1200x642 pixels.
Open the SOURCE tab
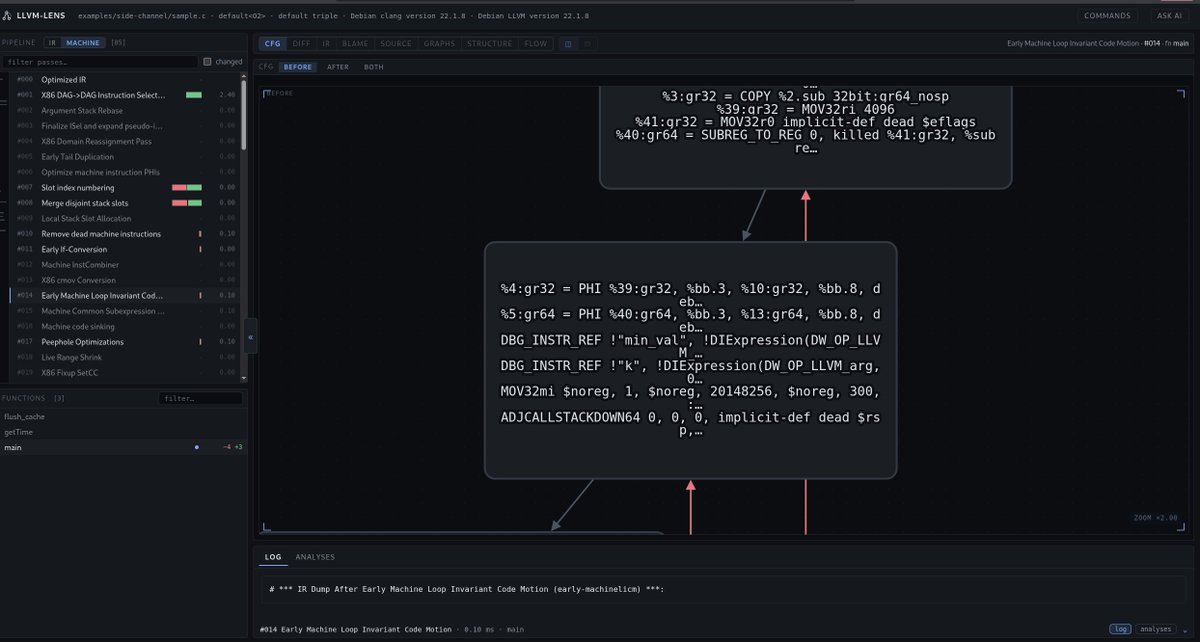[x=396, y=44]
